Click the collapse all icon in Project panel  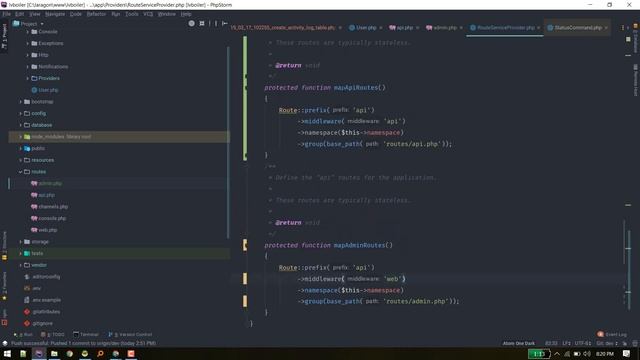tap(202, 24)
